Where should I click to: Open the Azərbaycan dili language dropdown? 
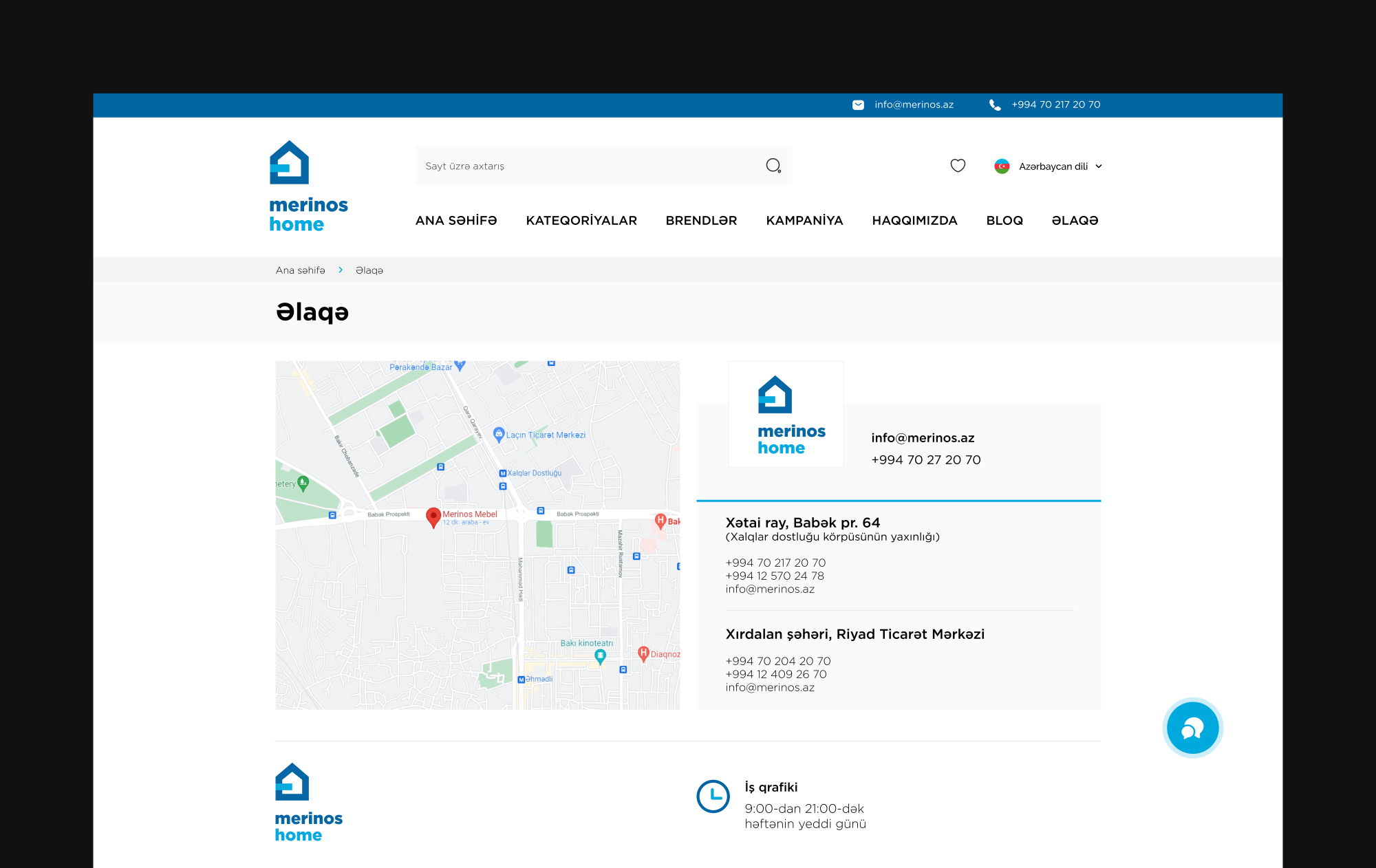coord(1049,166)
